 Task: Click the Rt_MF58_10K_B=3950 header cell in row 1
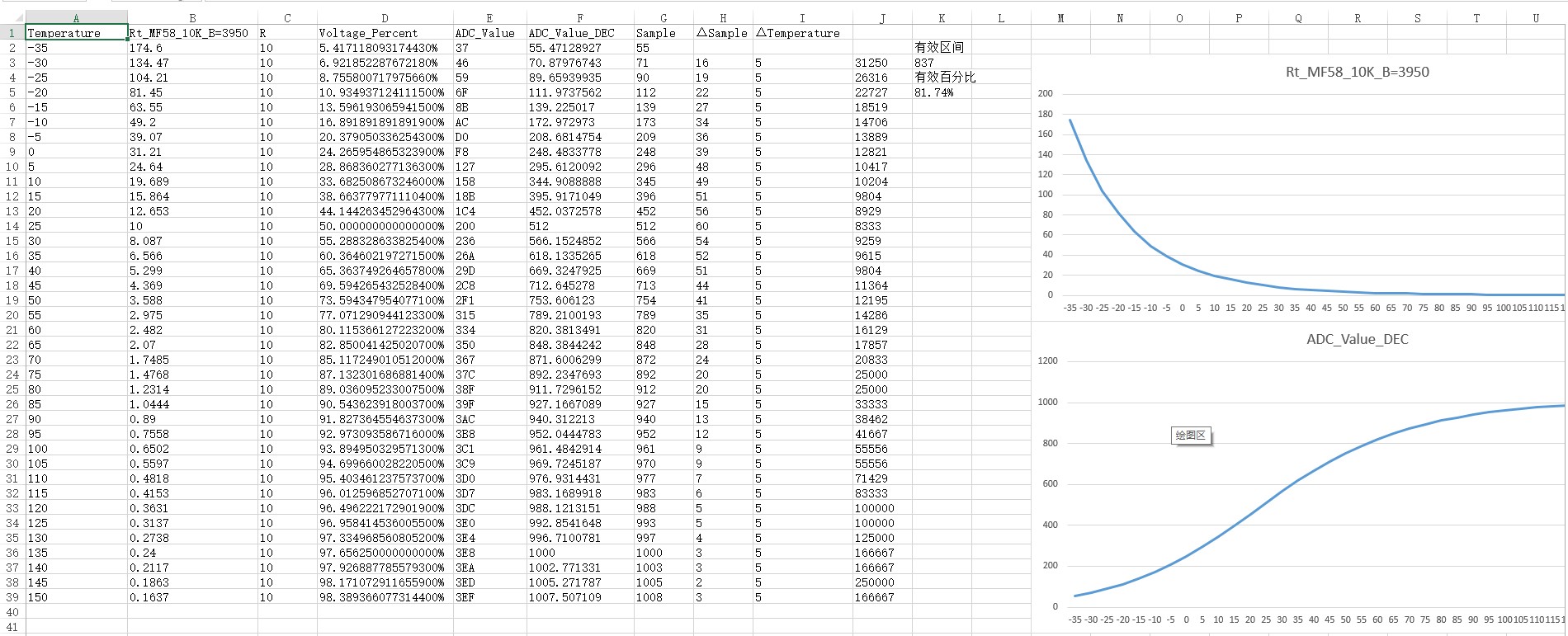[192, 33]
